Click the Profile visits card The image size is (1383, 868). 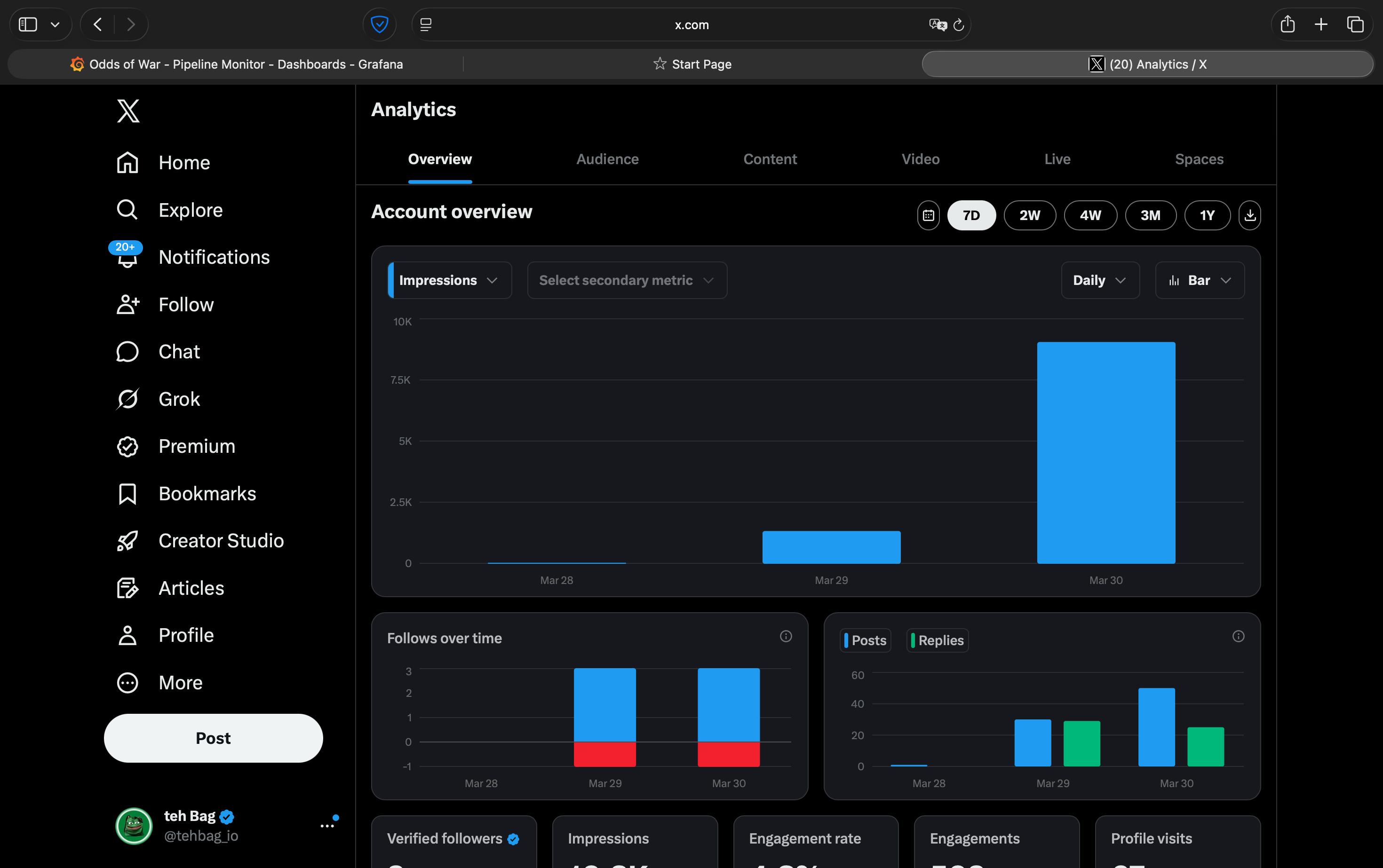coord(1177,842)
